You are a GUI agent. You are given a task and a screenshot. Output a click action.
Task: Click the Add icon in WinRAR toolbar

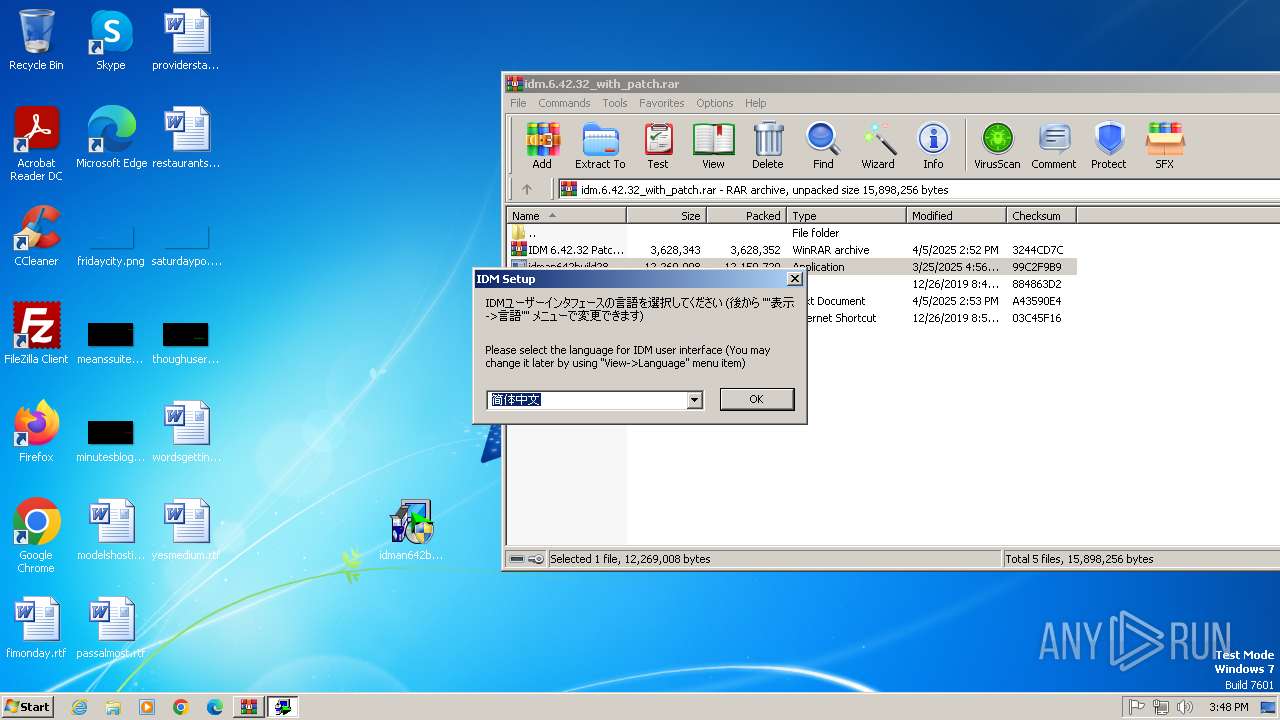click(542, 146)
